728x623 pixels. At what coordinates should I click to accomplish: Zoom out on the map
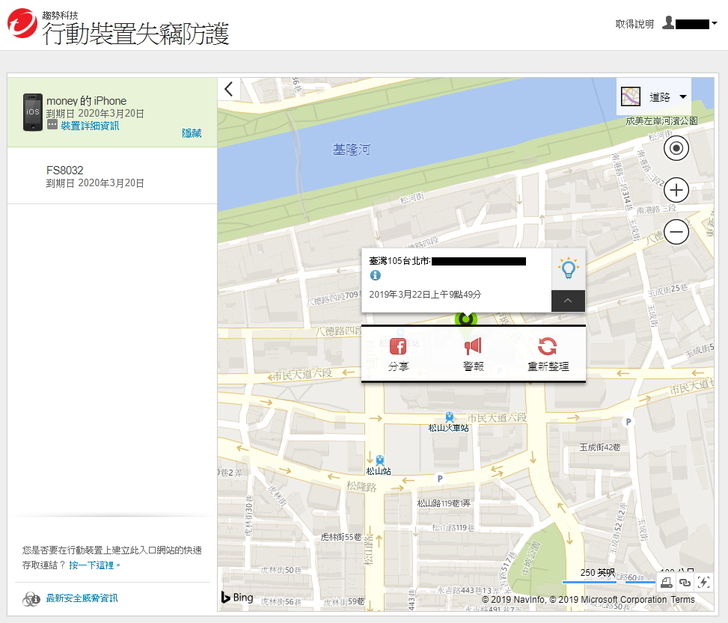(x=676, y=232)
